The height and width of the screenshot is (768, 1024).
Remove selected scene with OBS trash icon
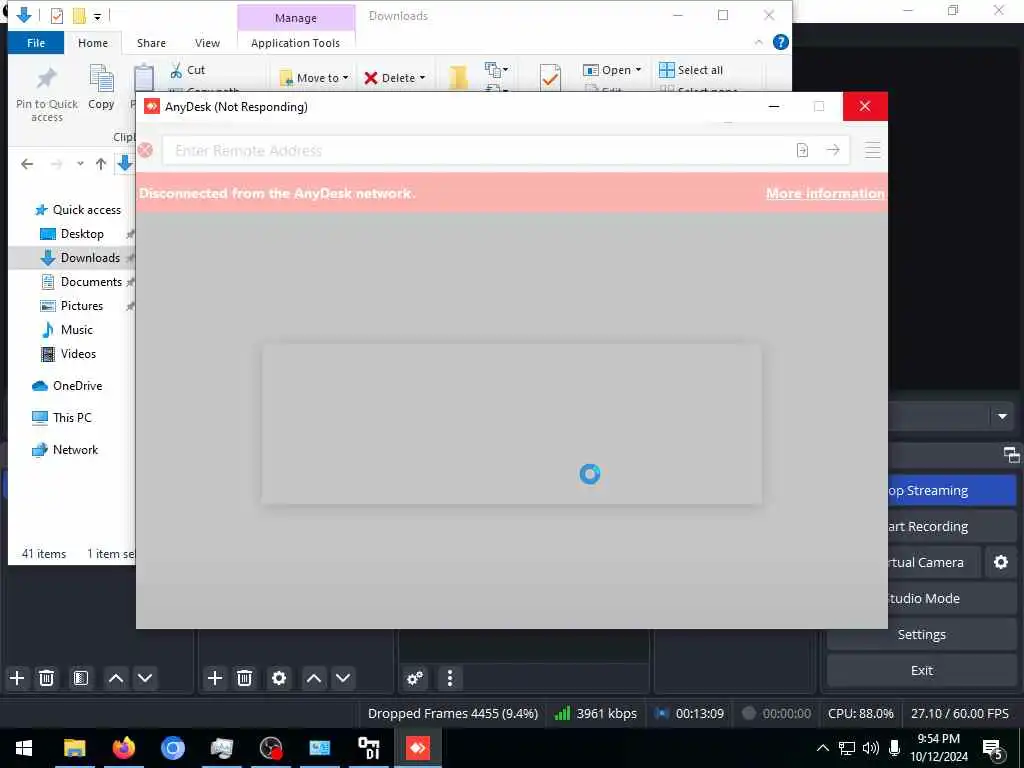[46, 678]
